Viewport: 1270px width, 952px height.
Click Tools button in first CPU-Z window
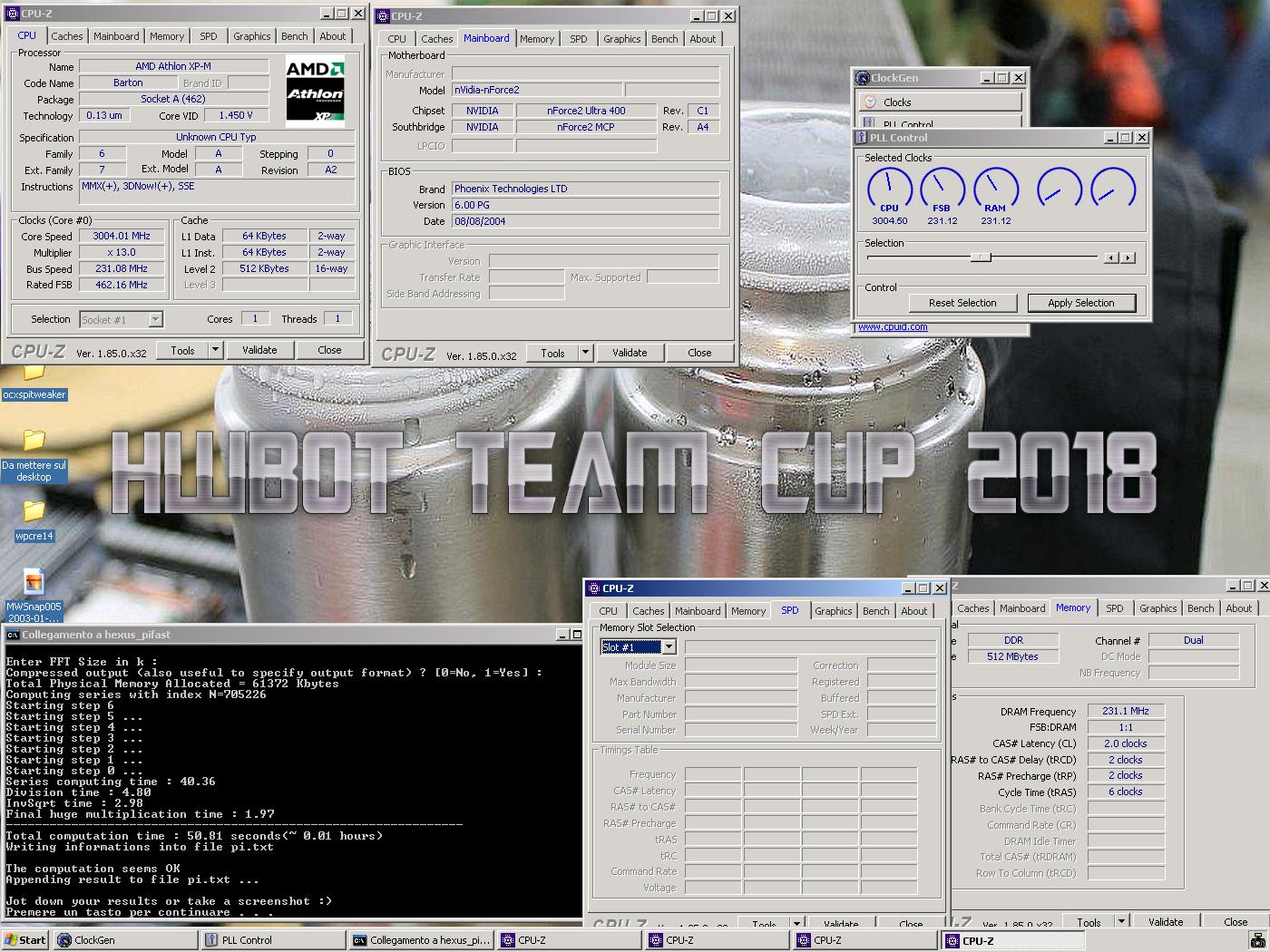[182, 350]
